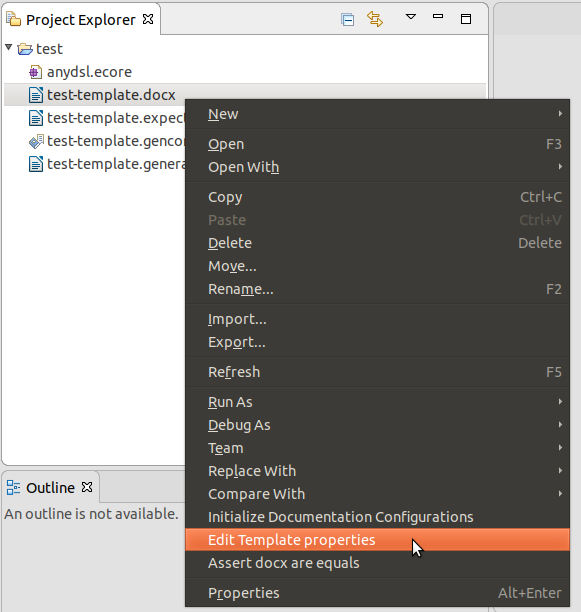Viewport: 581px width, 612px height.
Task: Select the Outline tab
Action: click(50, 488)
